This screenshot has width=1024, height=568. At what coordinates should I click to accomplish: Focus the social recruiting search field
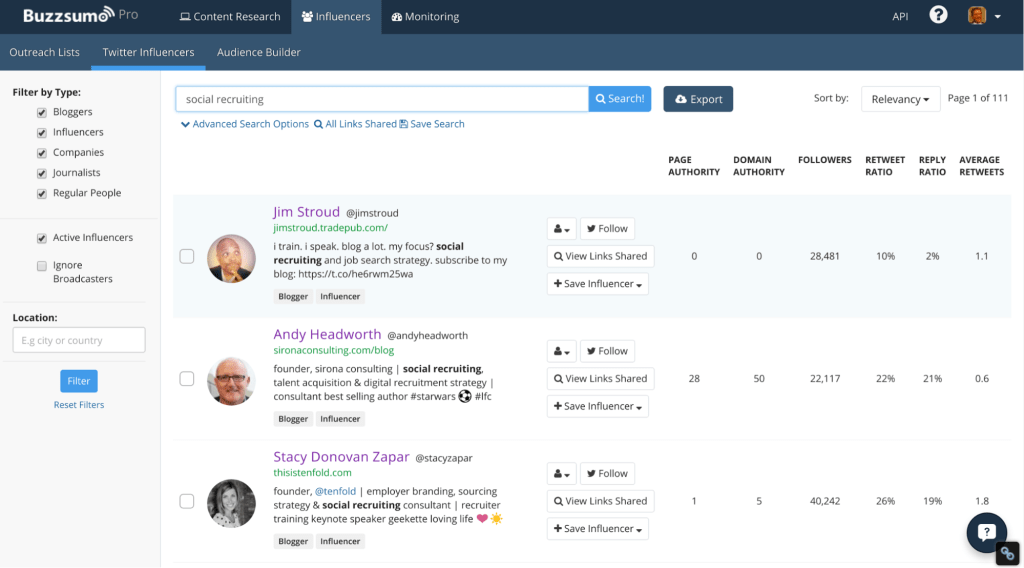[x=382, y=99]
